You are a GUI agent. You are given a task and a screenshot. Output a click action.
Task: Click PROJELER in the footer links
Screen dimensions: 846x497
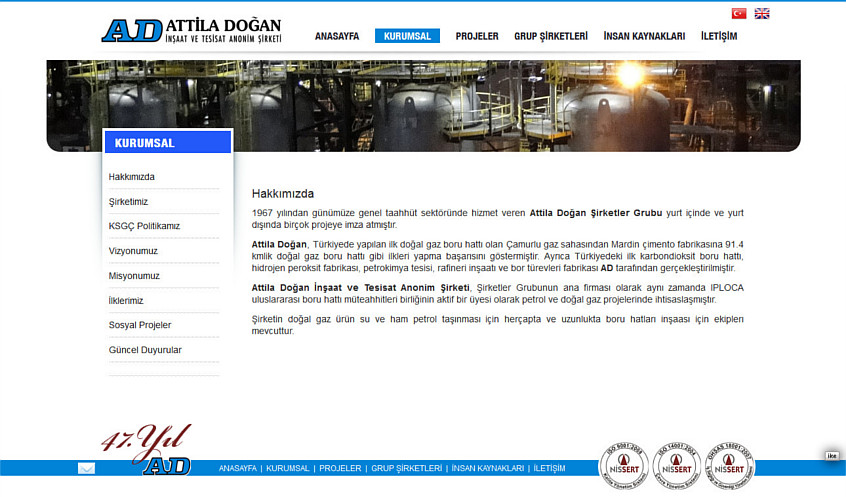coord(340,468)
